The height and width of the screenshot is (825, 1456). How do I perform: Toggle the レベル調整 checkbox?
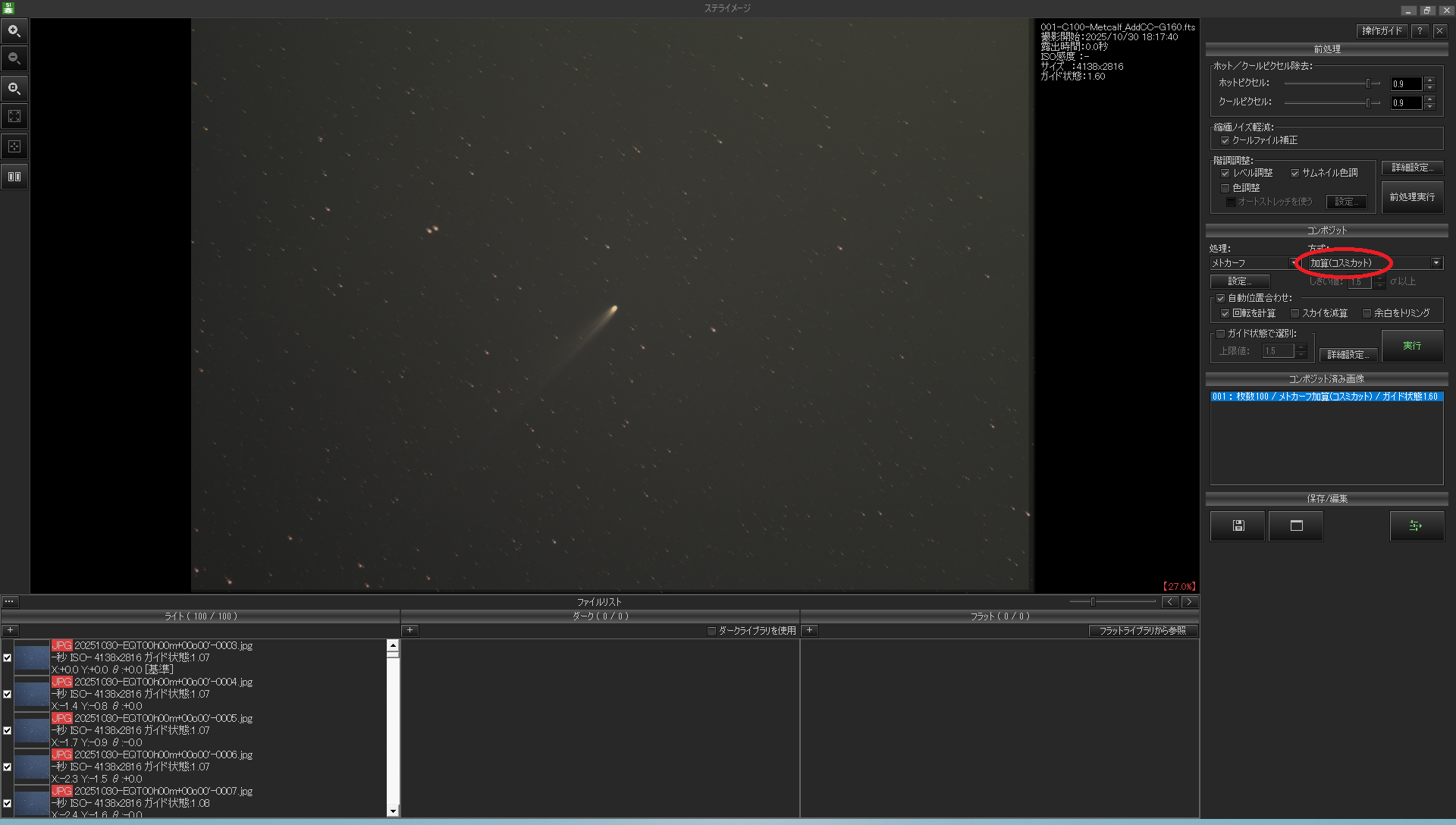(1225, 174)
